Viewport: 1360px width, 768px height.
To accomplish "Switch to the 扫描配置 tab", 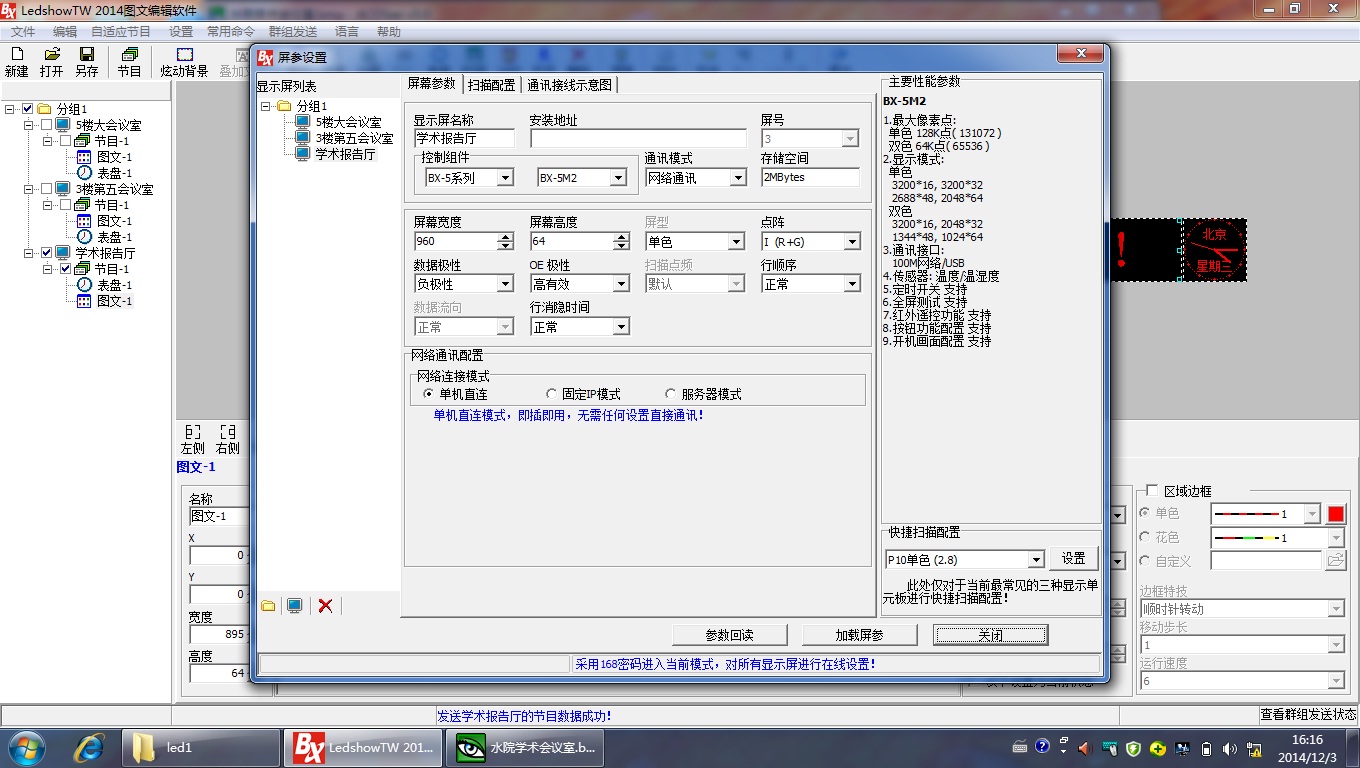I will [491, 85].
